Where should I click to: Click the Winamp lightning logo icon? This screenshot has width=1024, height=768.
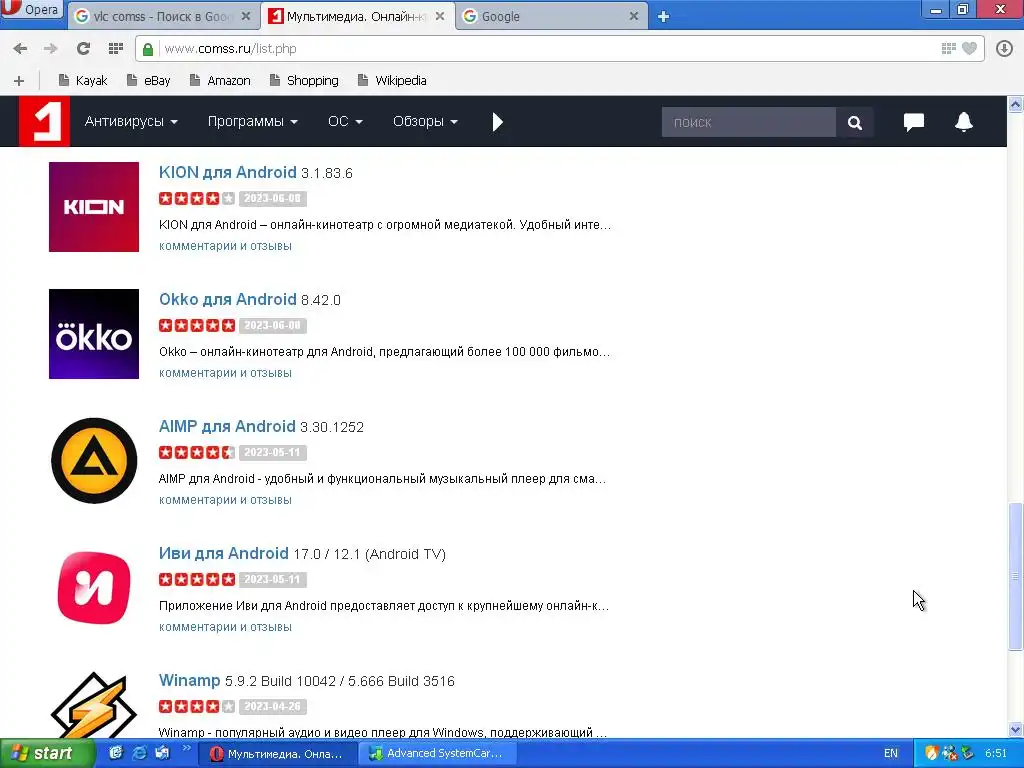pos(94,705)
